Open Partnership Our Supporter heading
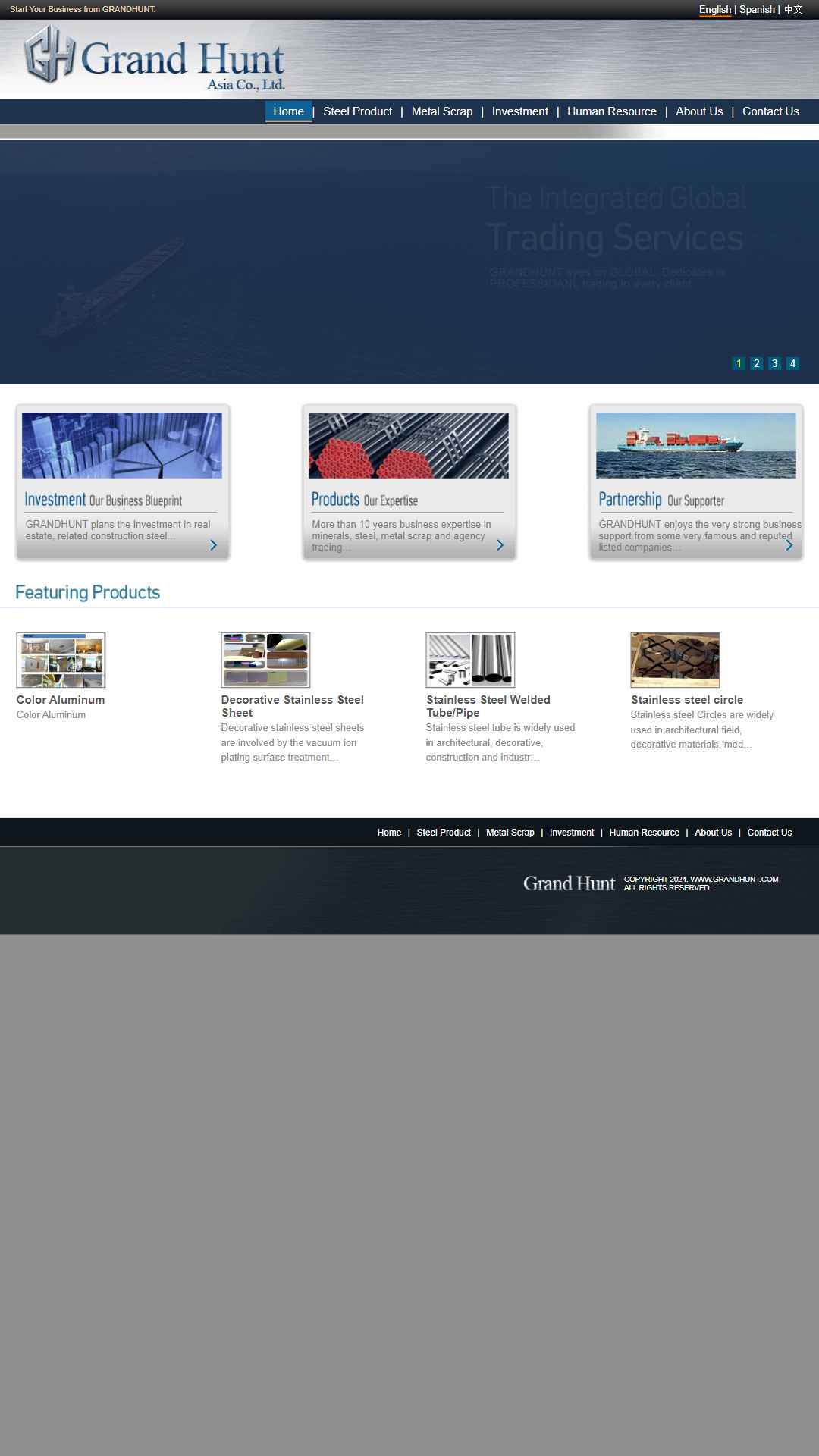The image size is (819, 1456). click(661, 500)
